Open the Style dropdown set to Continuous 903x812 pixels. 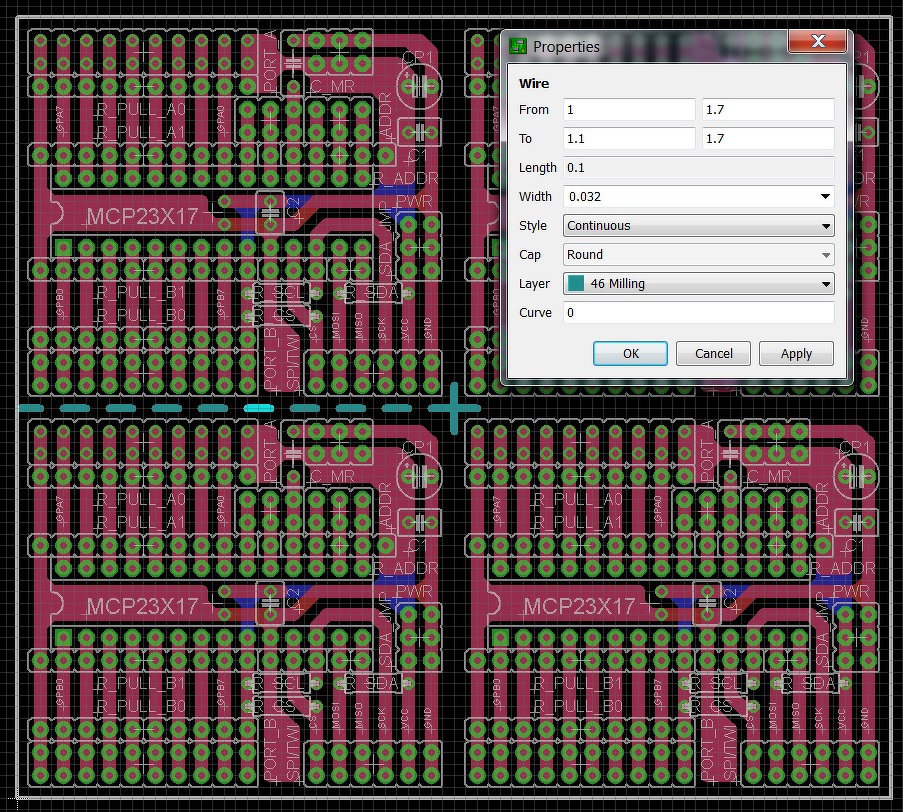(699, 226)
